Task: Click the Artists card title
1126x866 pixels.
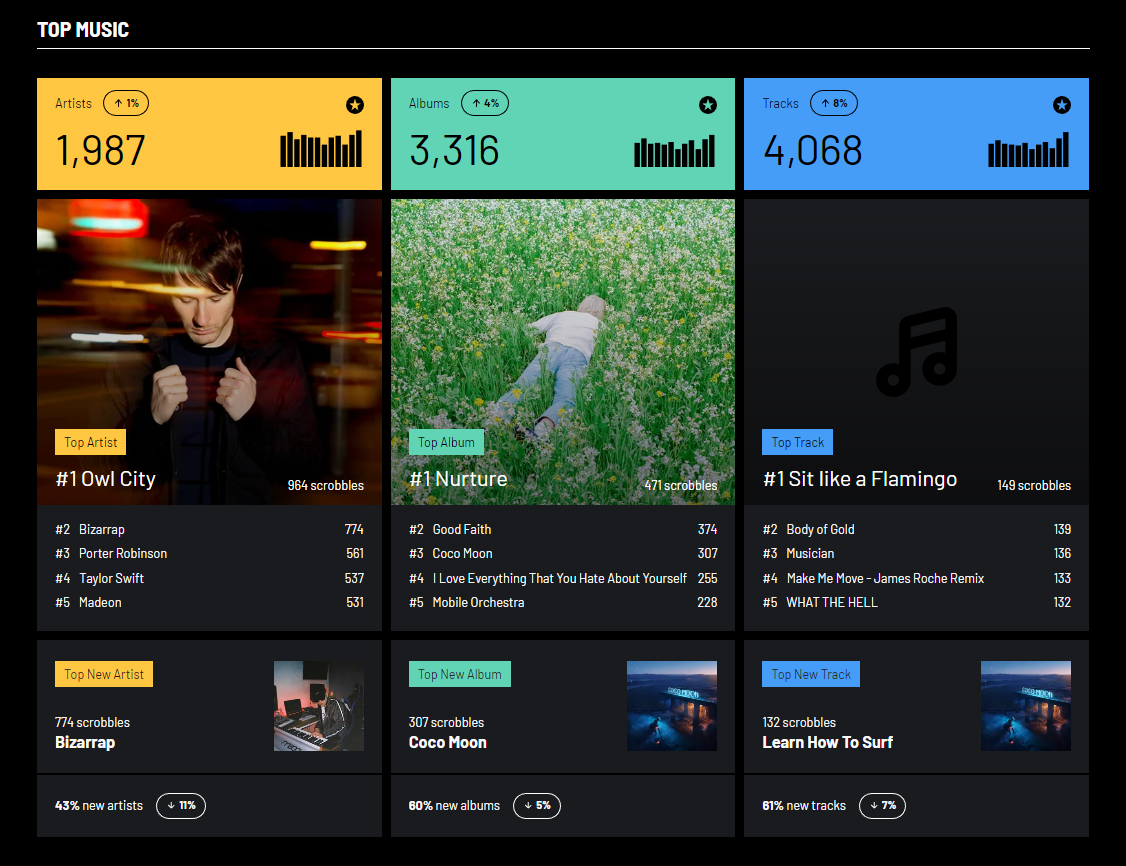Action: click(73, 103)
